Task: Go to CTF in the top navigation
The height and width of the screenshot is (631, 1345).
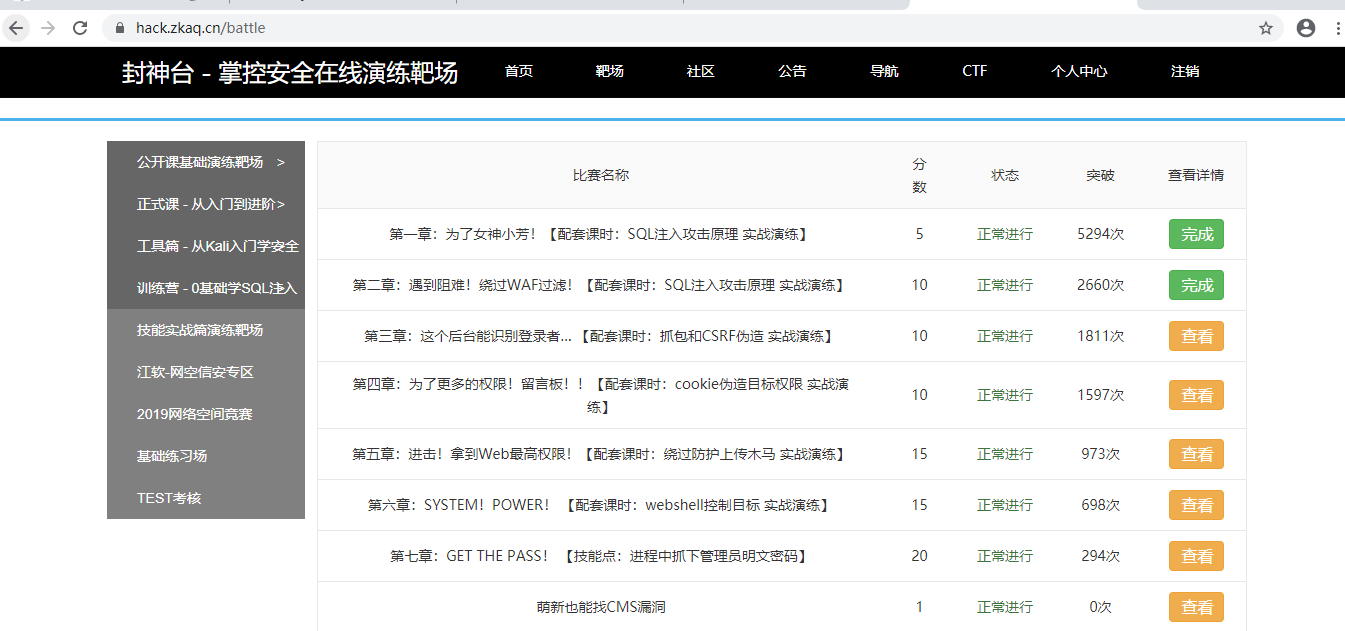Action: pyautogui.click(x=974, y=71)
